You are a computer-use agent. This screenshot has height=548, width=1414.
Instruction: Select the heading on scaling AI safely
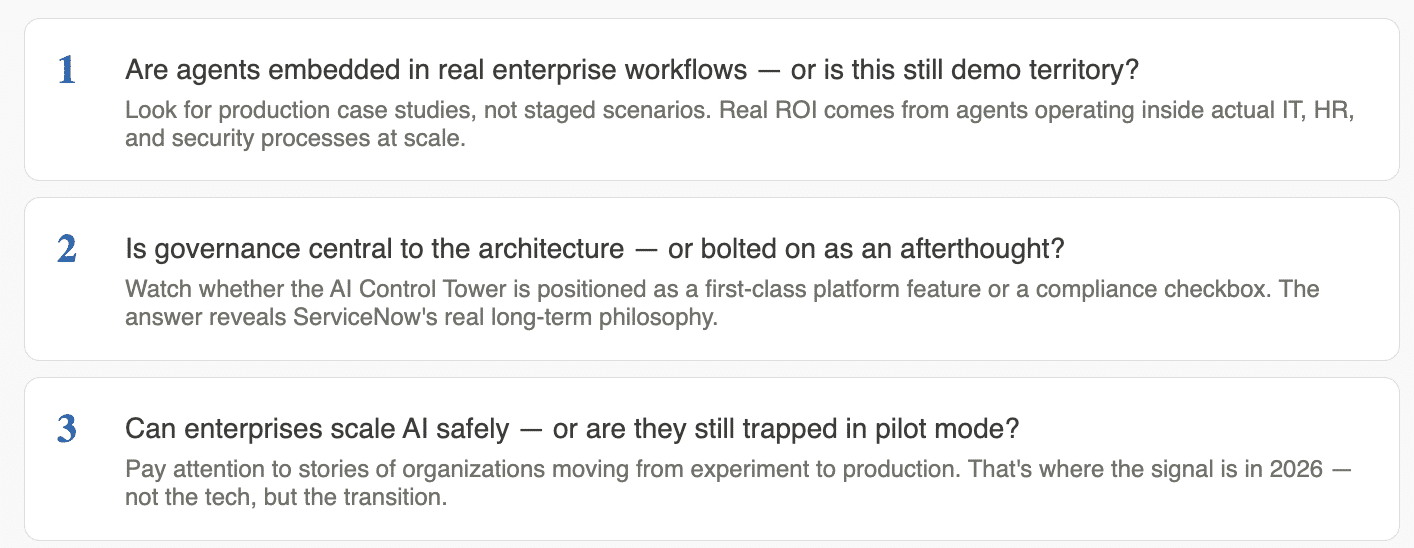[x=572, y=429]
